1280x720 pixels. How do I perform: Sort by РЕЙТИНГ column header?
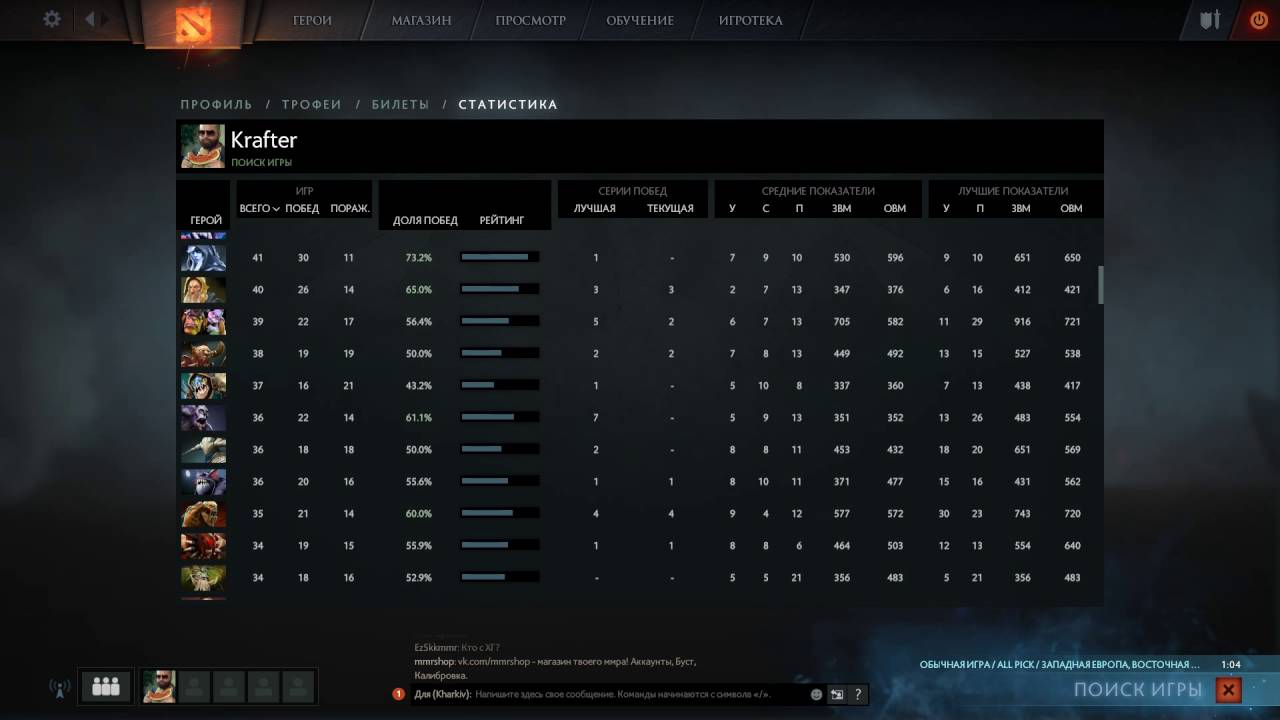(x=502, y=220)
